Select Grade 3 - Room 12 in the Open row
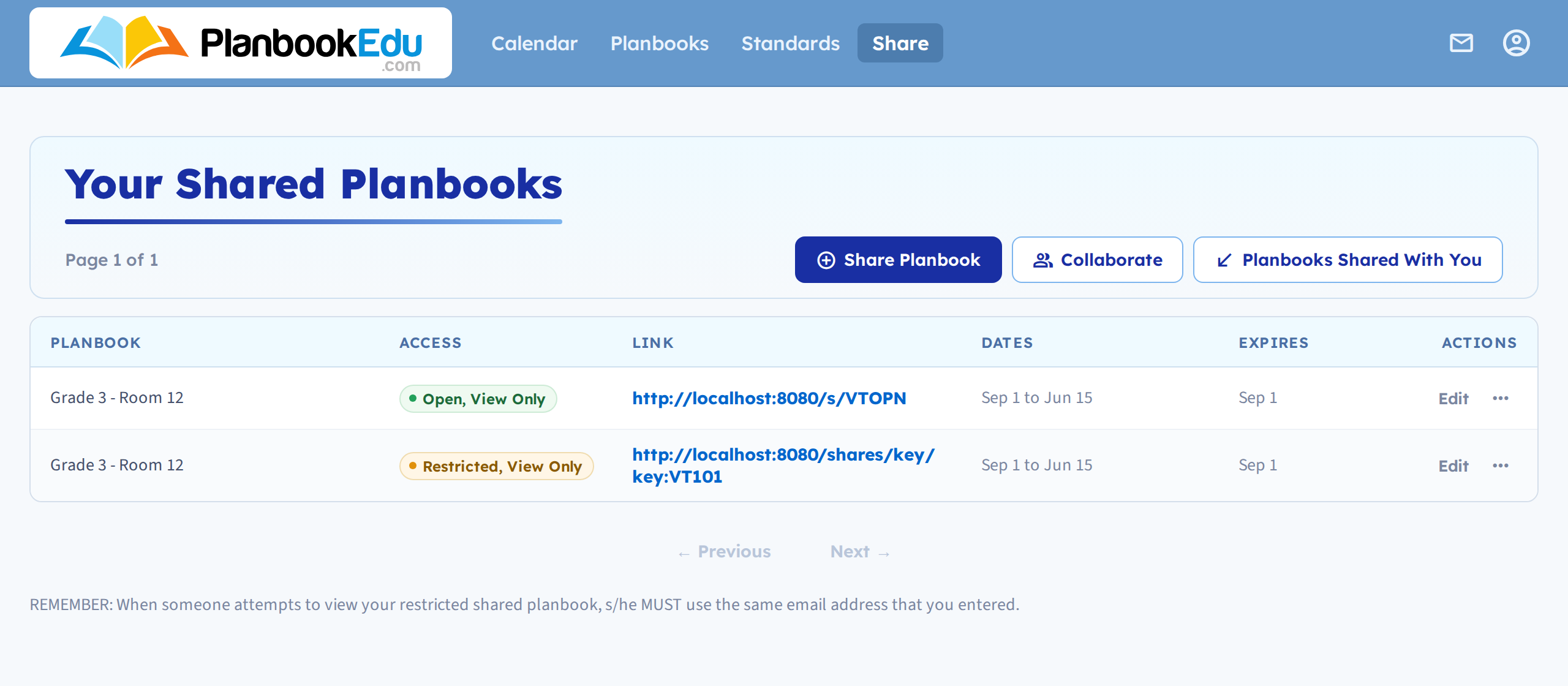Image resolution: width=1568 pixels, height=686 pixels. pyautogui.click(x=117, y=398)
